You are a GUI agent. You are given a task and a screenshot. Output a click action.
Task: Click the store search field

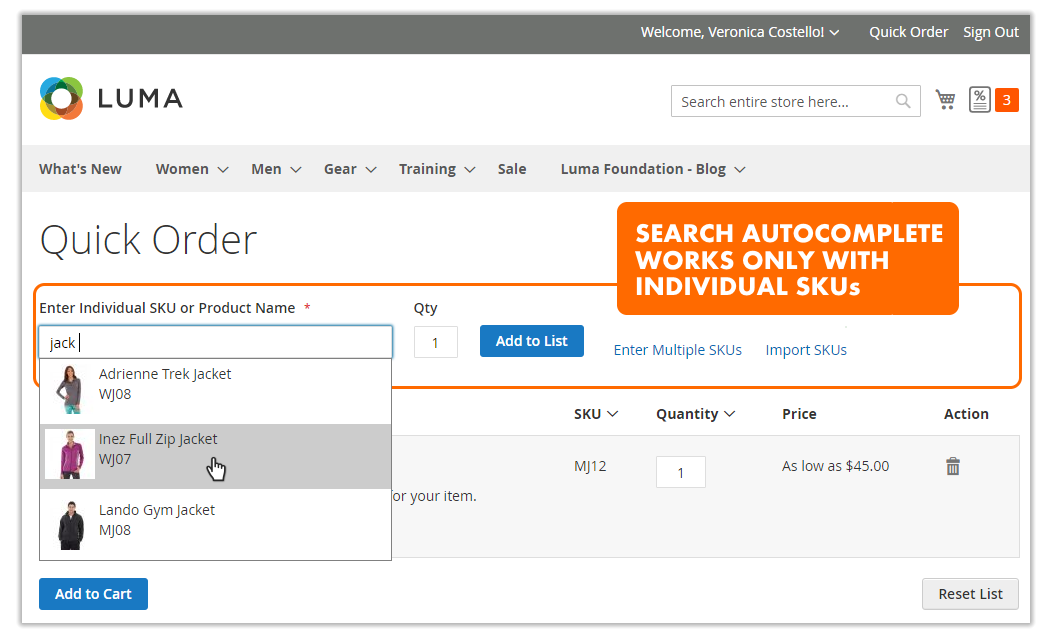[x=795, y=101]
